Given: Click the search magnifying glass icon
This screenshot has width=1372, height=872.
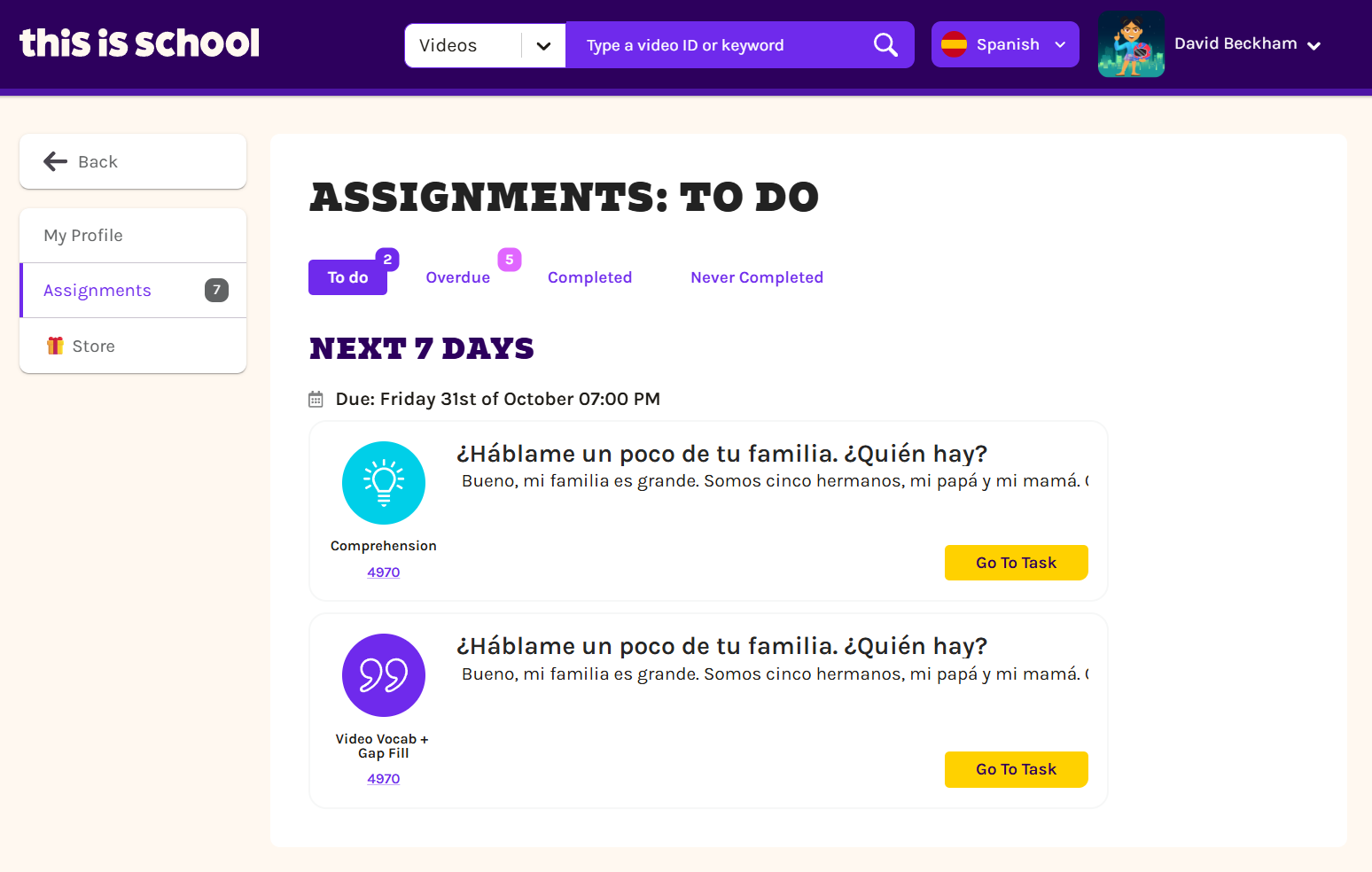Looking at the screenshot, I should (885, 44).
